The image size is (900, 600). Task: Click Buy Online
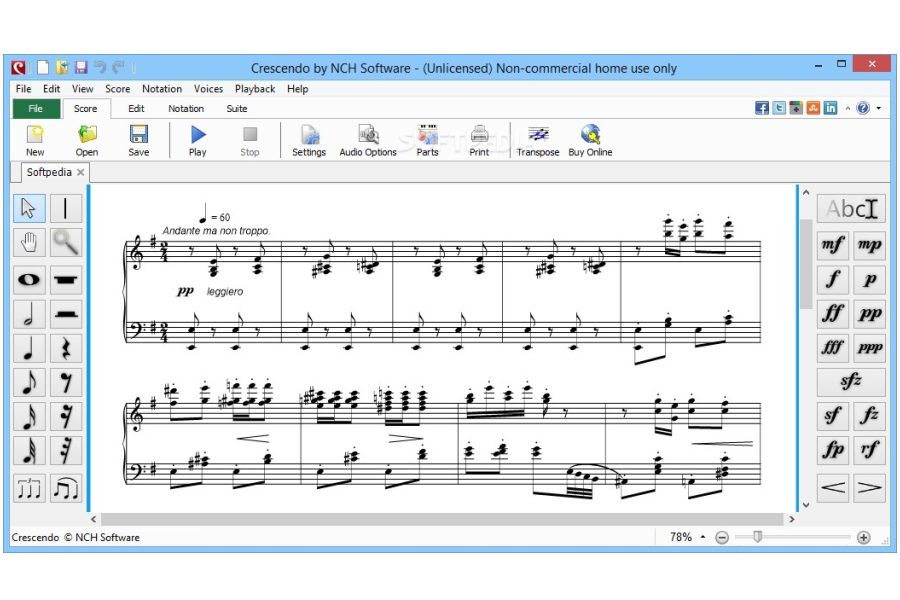coord(590,141)
